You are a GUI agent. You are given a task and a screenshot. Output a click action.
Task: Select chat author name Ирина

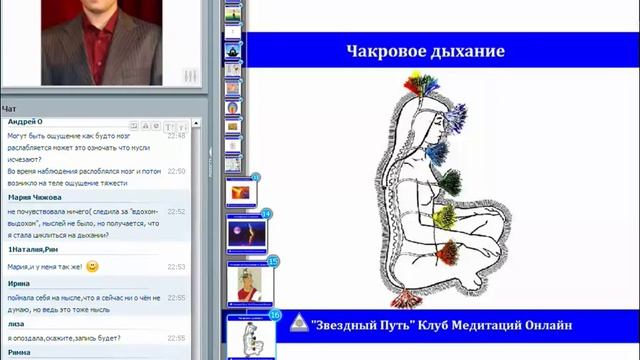click(19, 284)
